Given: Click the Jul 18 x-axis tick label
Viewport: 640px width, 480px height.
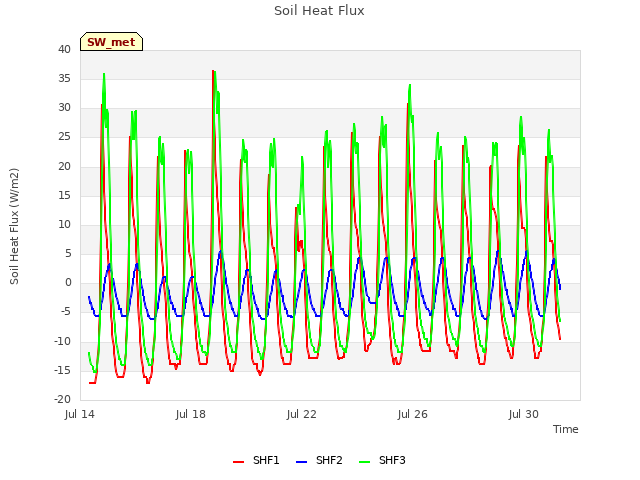Looking at the screenshot, I should 191,414.
